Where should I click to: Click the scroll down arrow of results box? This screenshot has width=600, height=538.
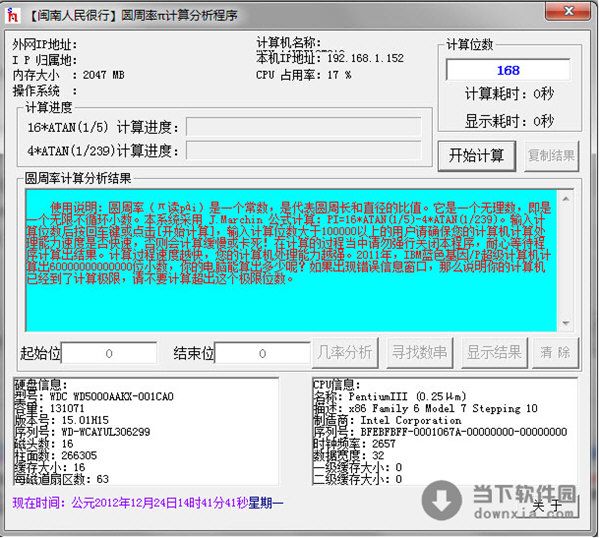pyautogui.click(x=566, y=323)
